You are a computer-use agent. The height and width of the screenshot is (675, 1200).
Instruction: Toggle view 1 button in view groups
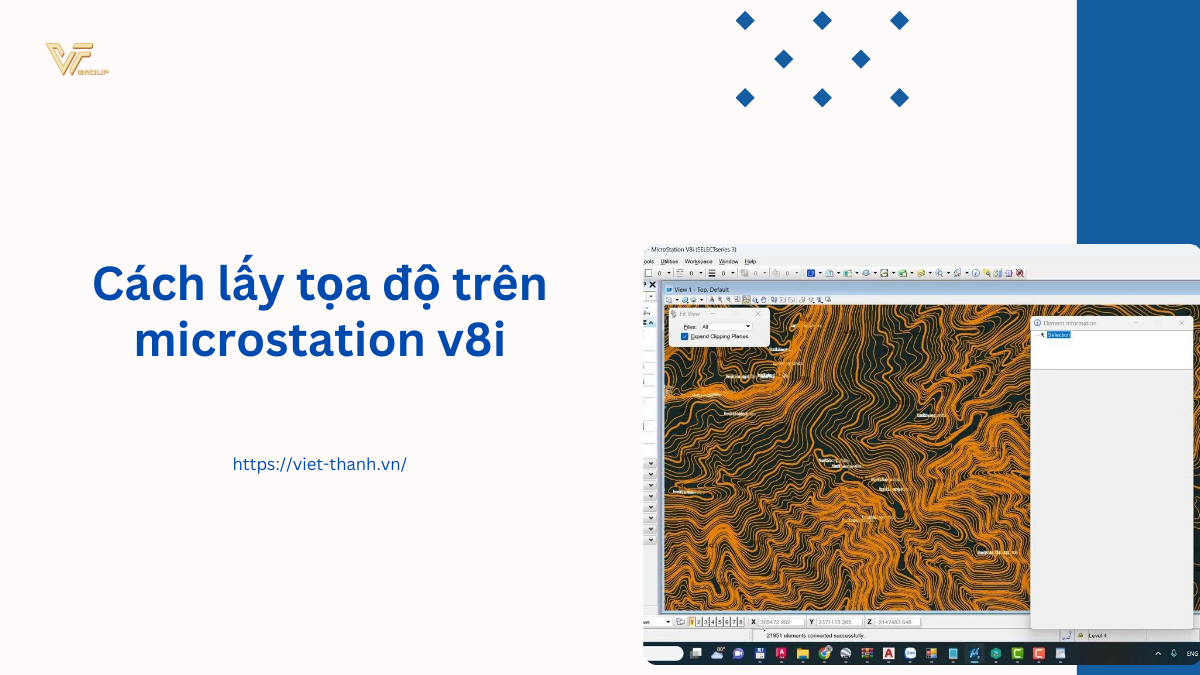pos(691,622)
